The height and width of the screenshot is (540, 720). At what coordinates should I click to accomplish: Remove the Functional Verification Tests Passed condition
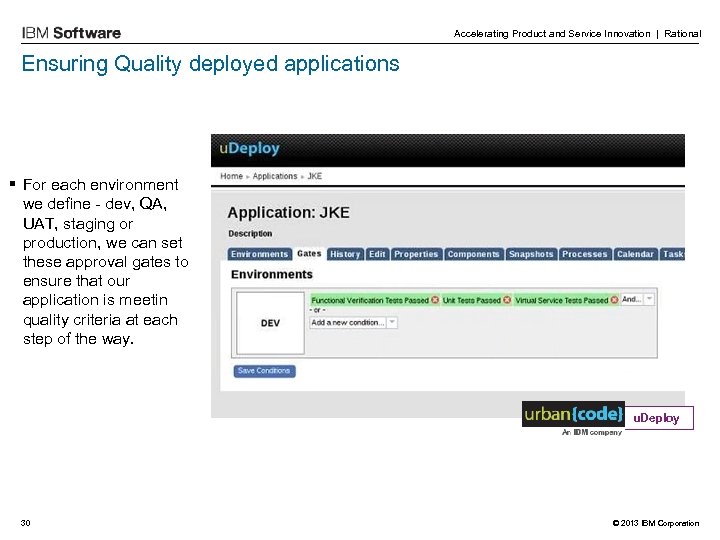[x=434, y=300]
